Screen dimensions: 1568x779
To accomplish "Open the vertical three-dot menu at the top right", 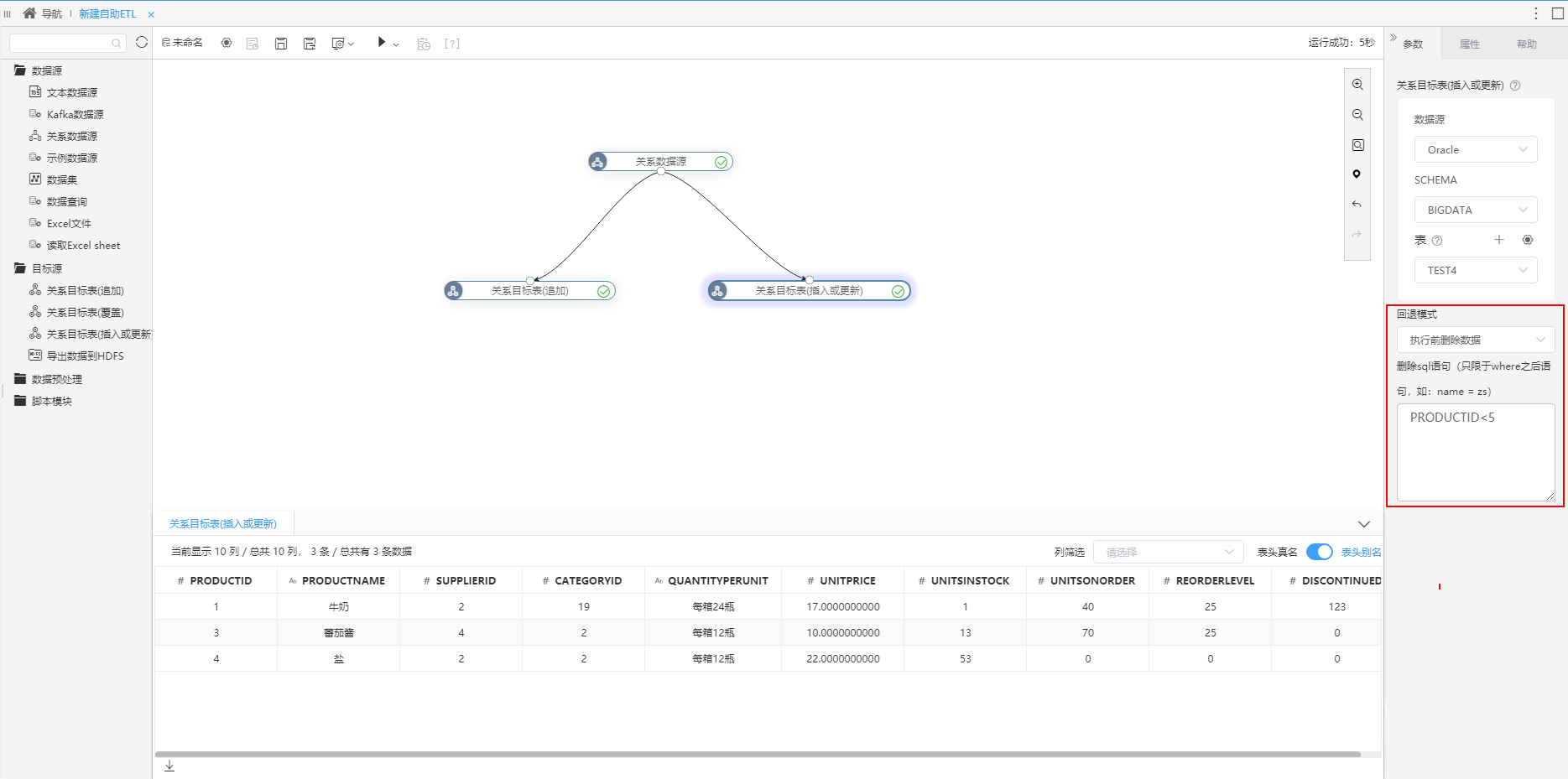I will (1536, 13).
